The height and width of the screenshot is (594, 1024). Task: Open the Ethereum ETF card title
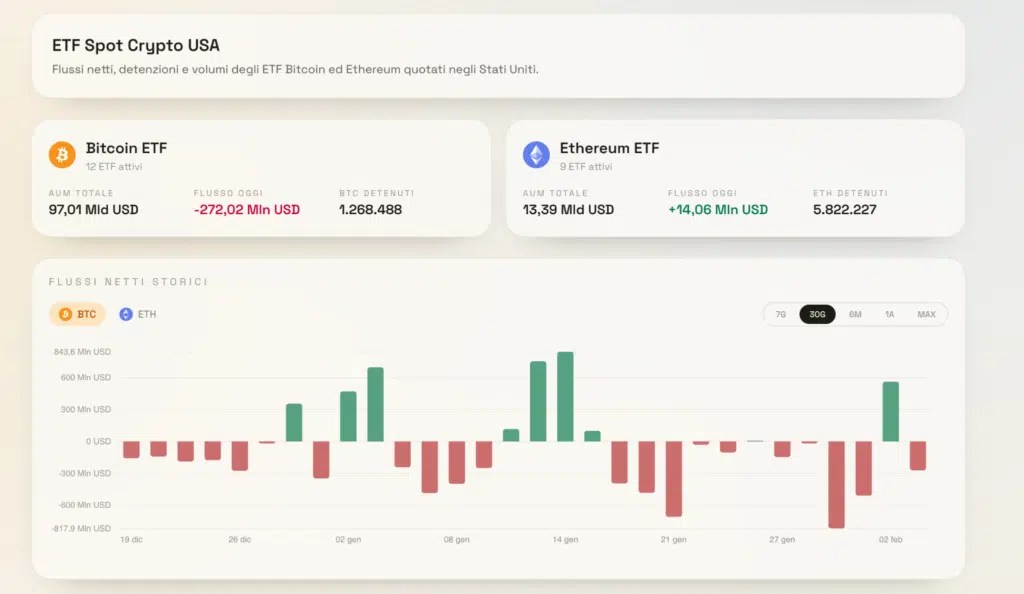(x=609, y=148)
